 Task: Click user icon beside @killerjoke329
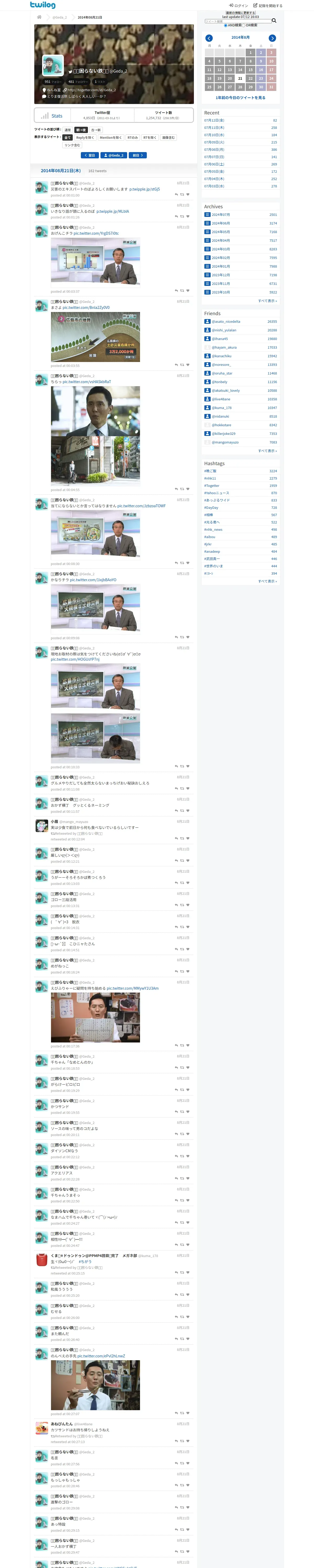(207, 433)
